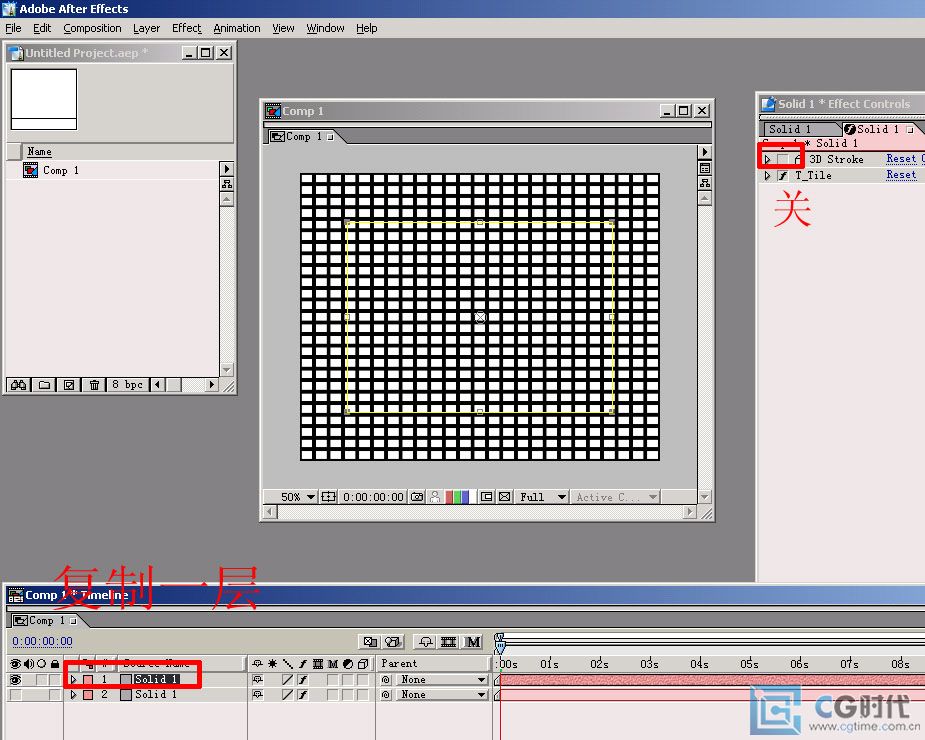Image resolution: width=925 pixels, height=740 pixels.
Task: Click the trash delete icon in Project window
Action: [94, 385]
